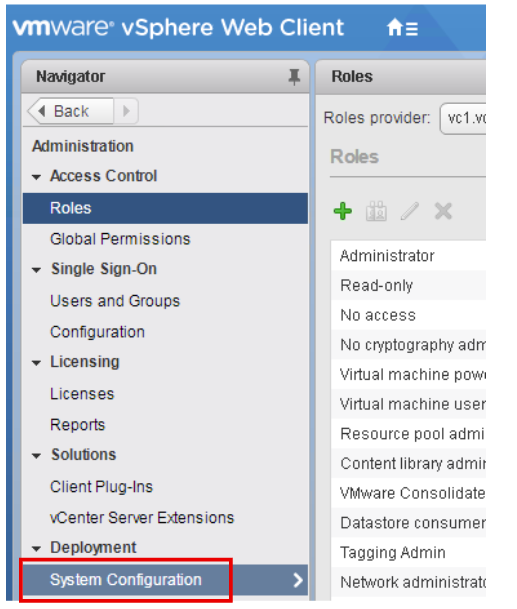517x609 pixels.
Task: Open the vSphere home menu icon
Action: (x=402, y=28)
